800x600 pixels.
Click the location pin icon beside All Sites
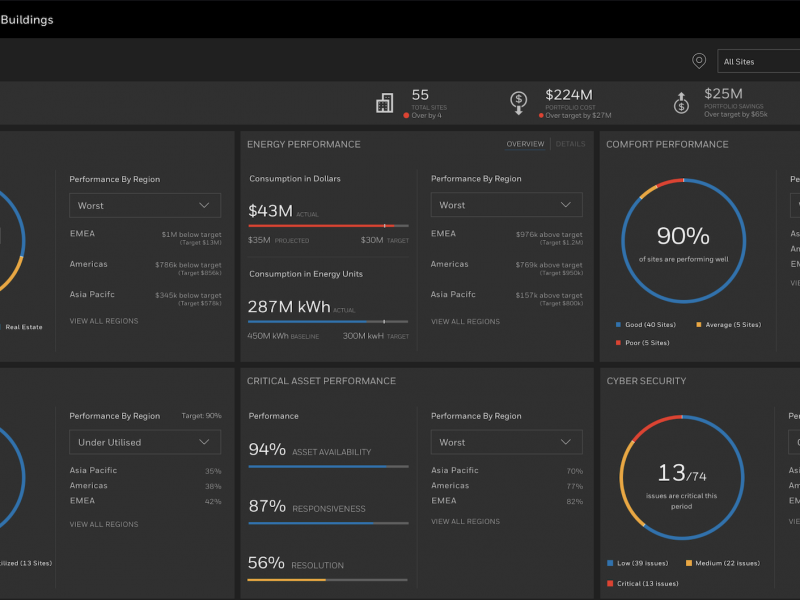[x=698, y=61]
